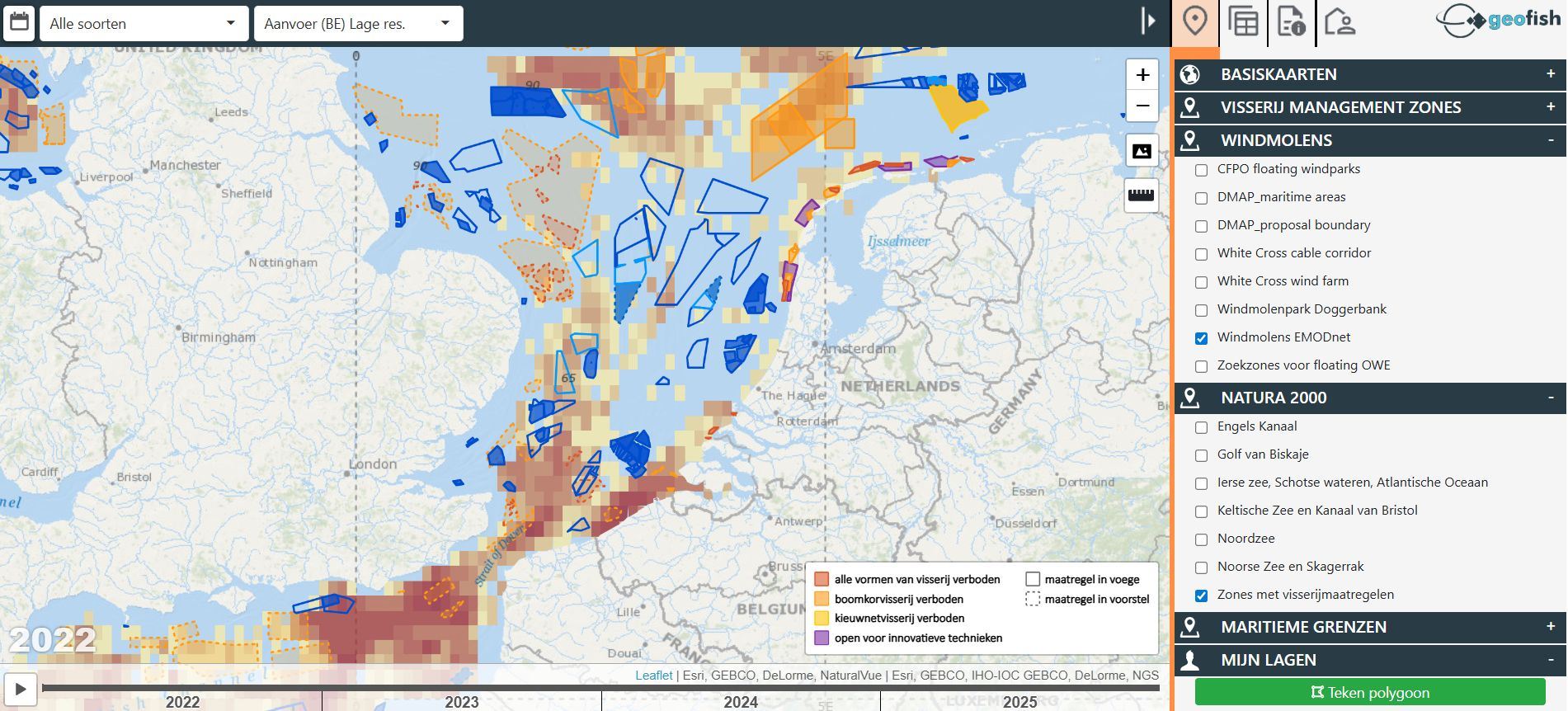
Task: Click the map image export icon
Action: [1142, 151]
